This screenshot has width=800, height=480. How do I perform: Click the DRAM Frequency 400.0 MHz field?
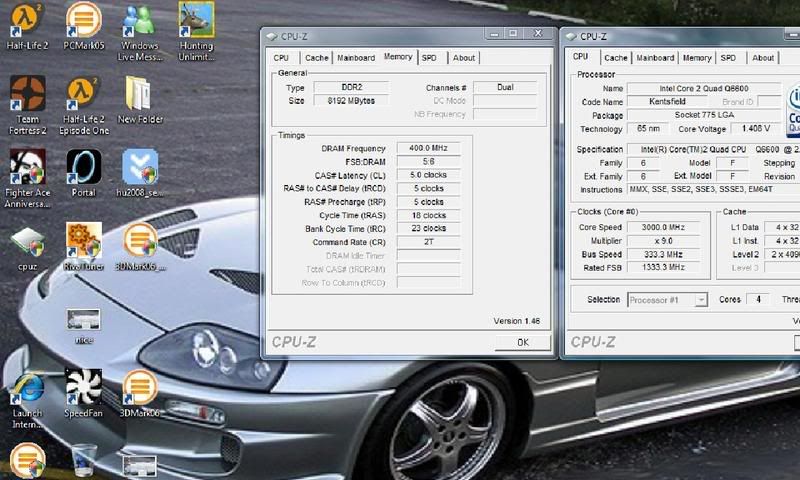tap(429, 148)
